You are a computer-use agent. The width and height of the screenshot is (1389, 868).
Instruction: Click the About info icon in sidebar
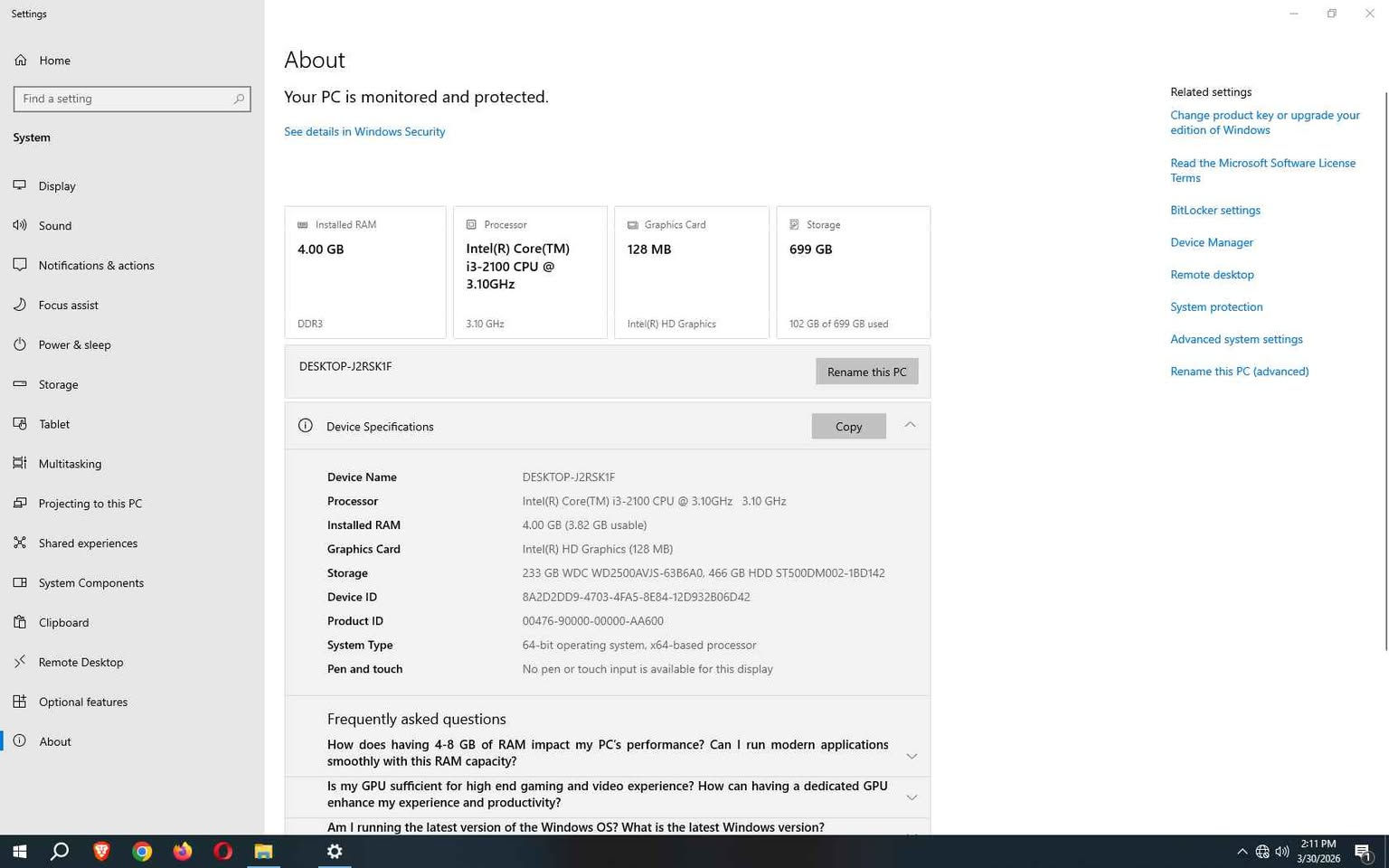point(20,741)
